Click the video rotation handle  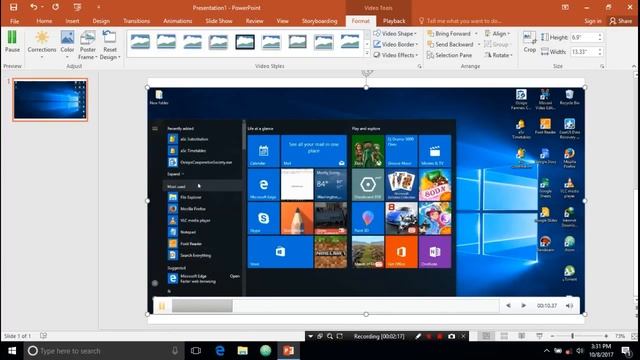(x=367, y=73)
